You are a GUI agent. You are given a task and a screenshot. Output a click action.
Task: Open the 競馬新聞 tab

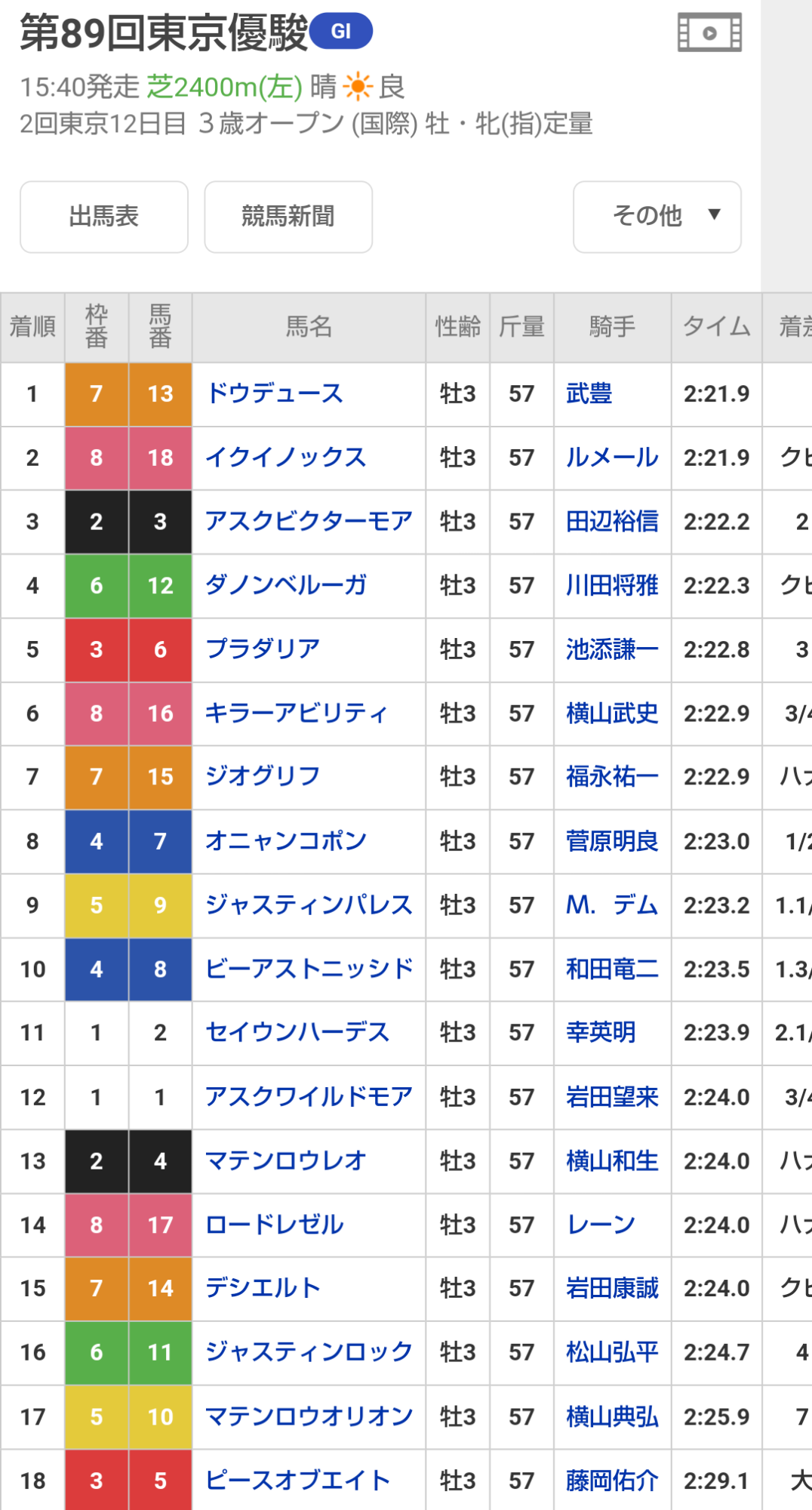coord(288,217)
